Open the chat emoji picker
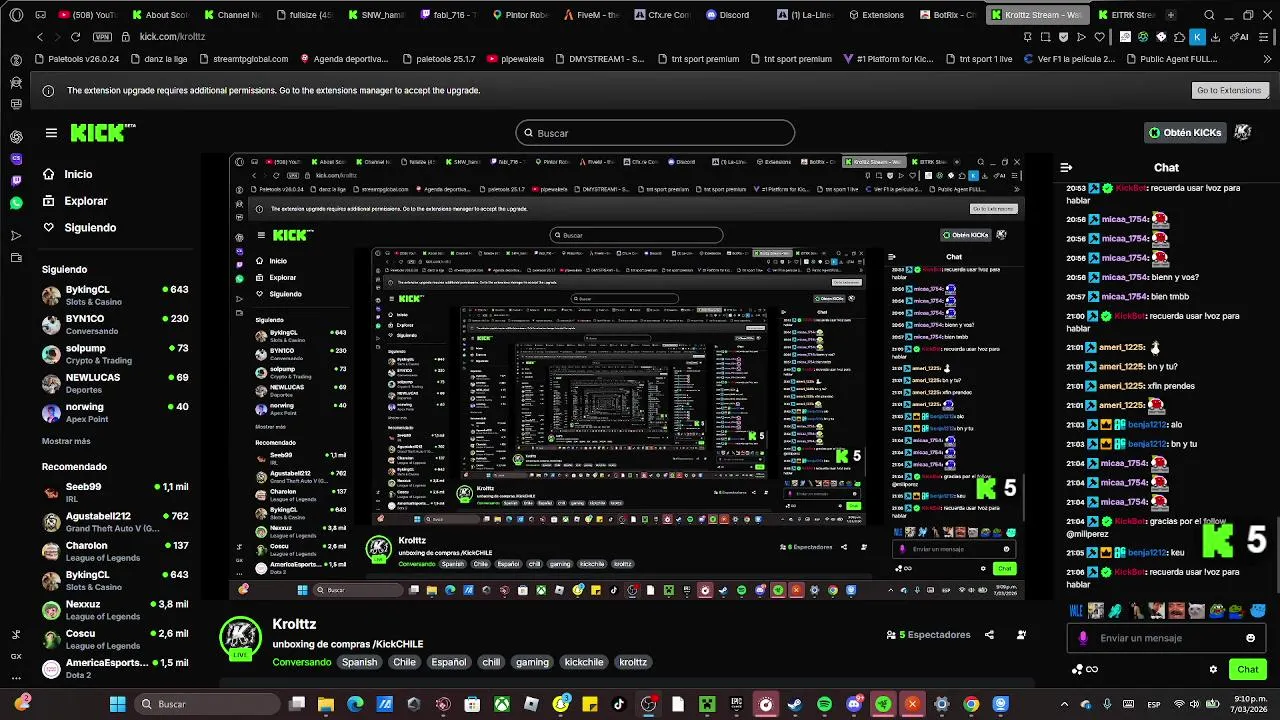1280x720 pixels. (x=1250, y=638)
